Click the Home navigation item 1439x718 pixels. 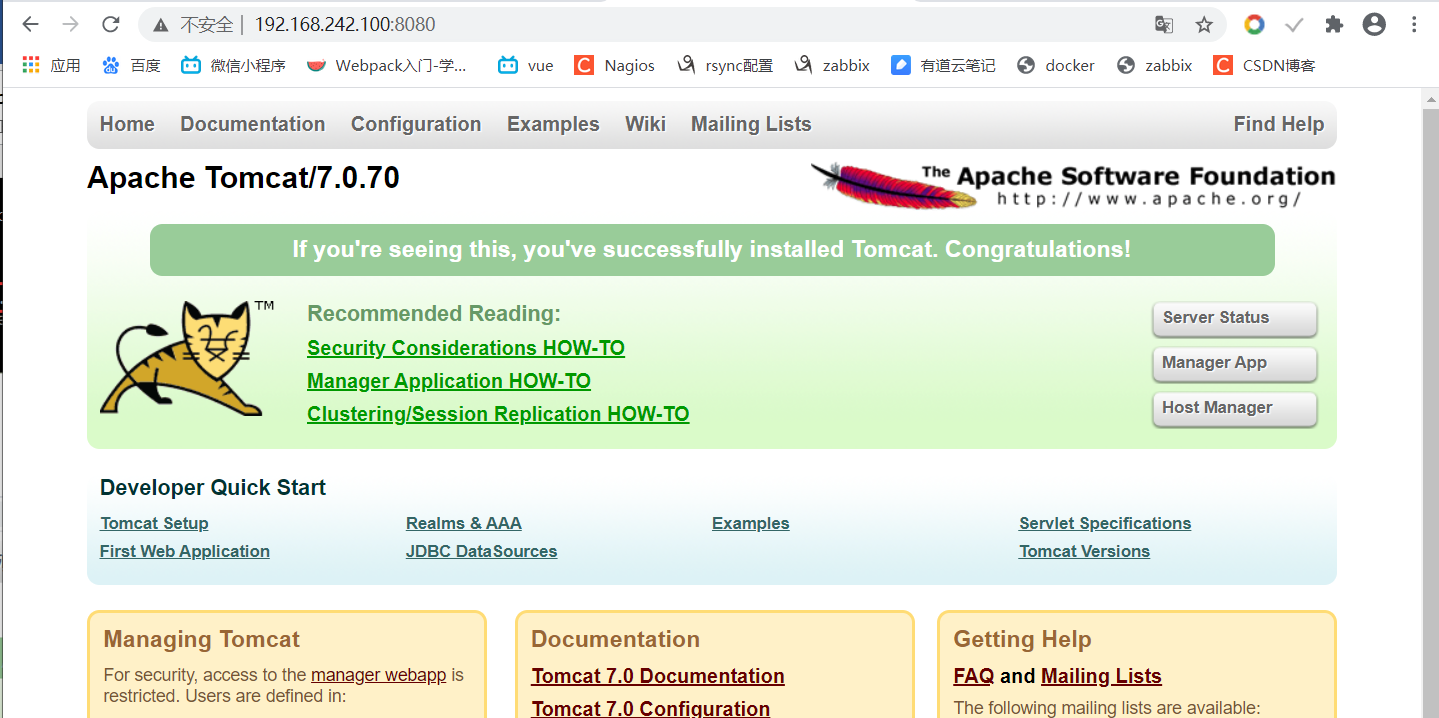click(x=127, y=124)
